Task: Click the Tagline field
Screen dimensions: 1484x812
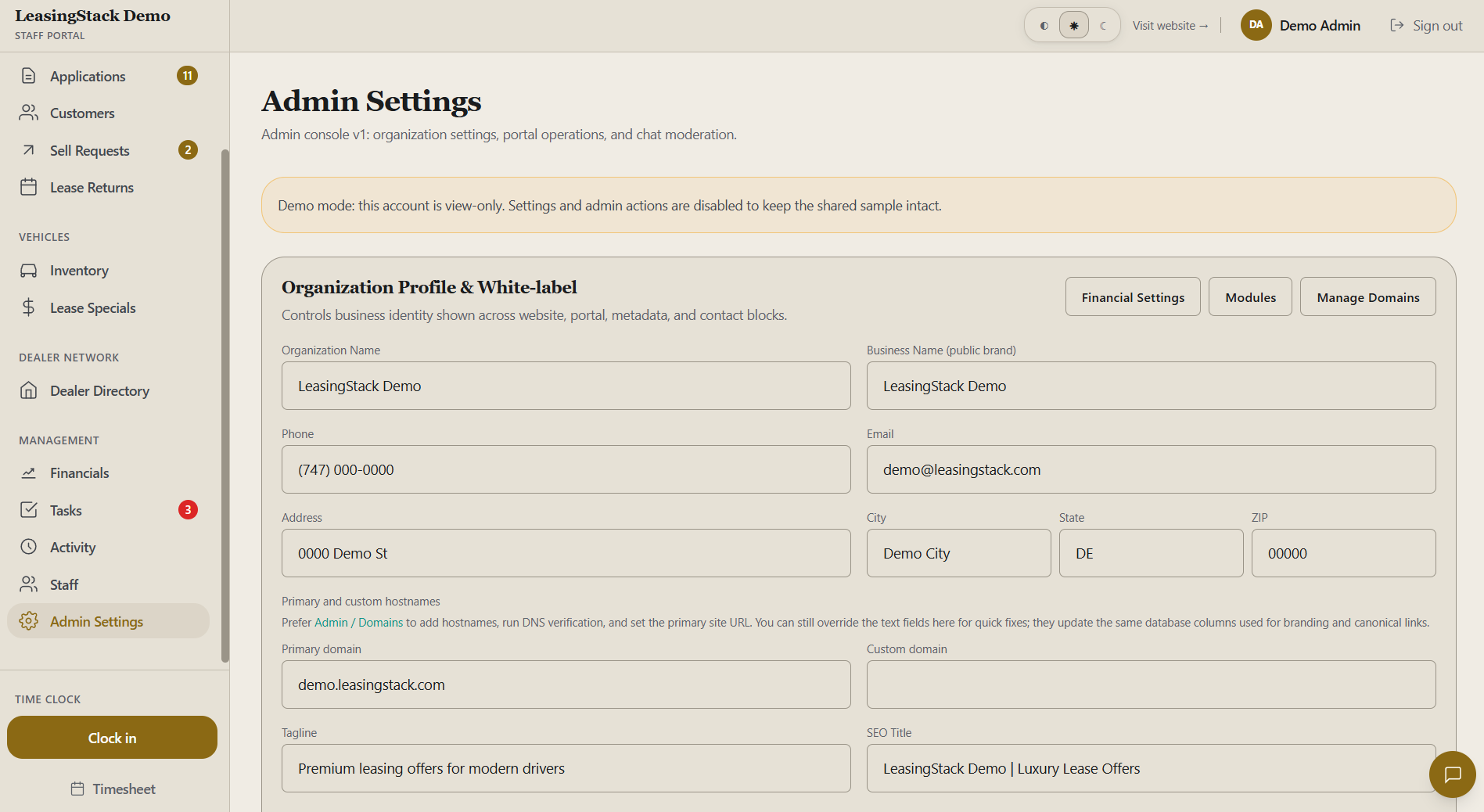Action: click(x=566, y=768)
